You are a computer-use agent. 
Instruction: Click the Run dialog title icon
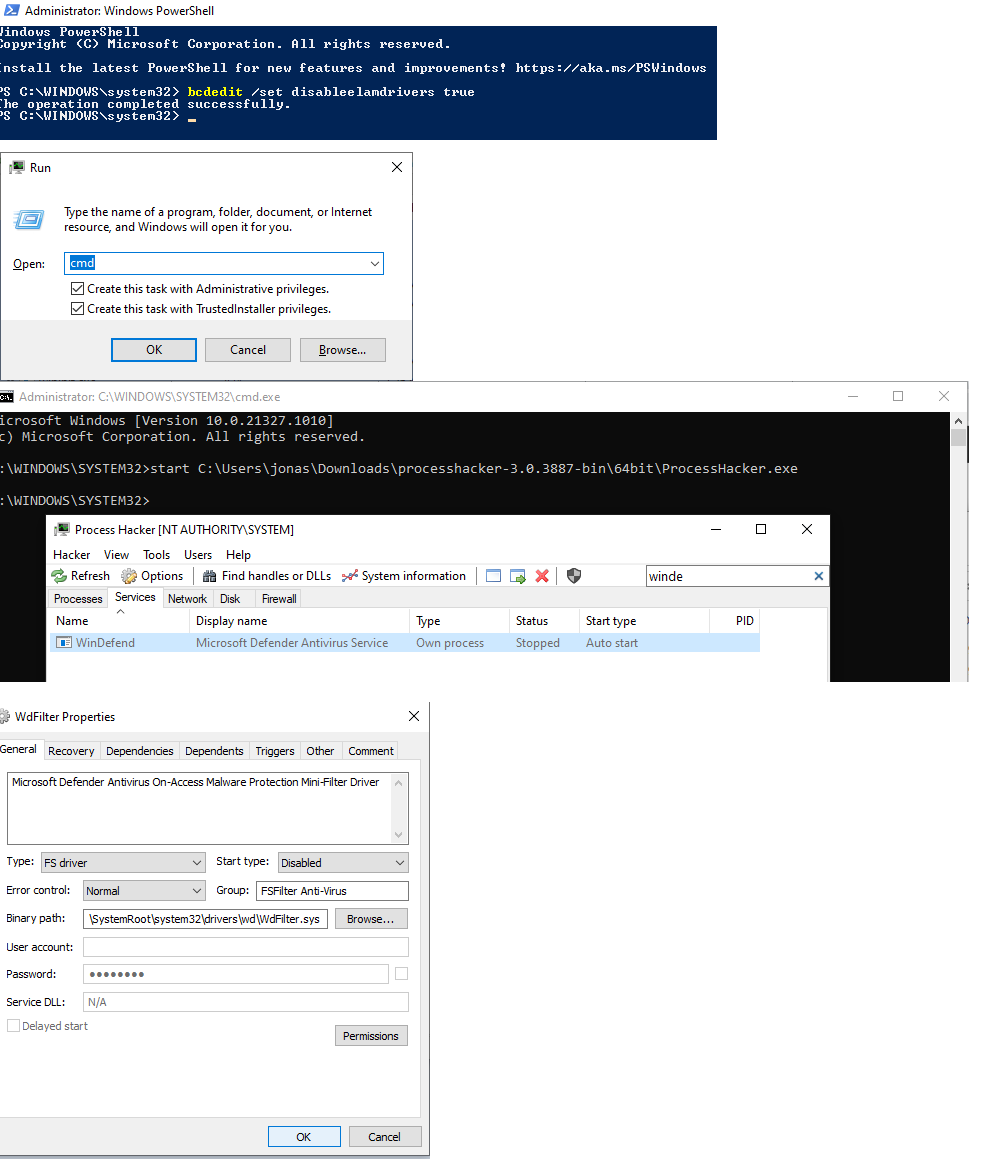(16, 168)
